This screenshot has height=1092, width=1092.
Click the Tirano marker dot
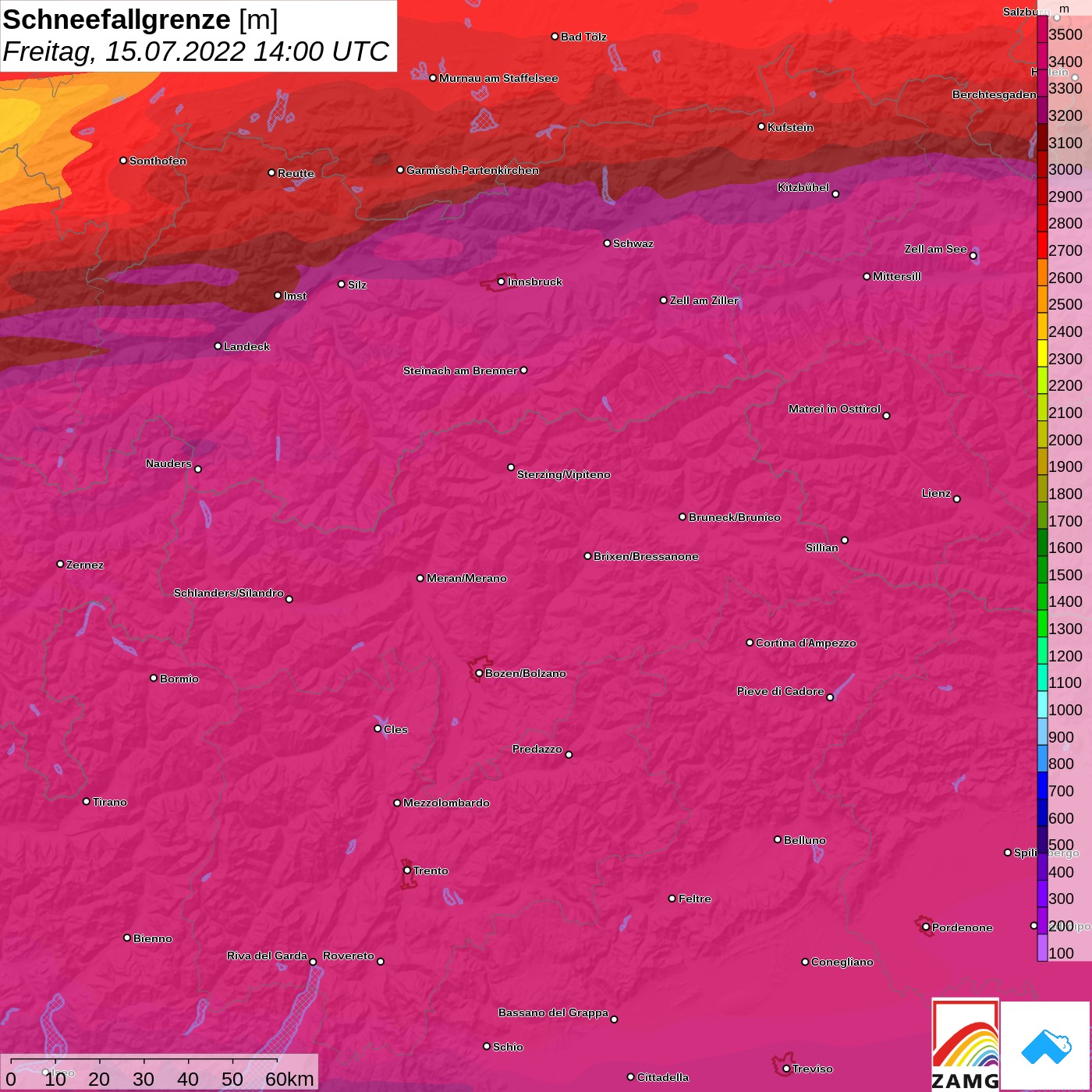87,802
